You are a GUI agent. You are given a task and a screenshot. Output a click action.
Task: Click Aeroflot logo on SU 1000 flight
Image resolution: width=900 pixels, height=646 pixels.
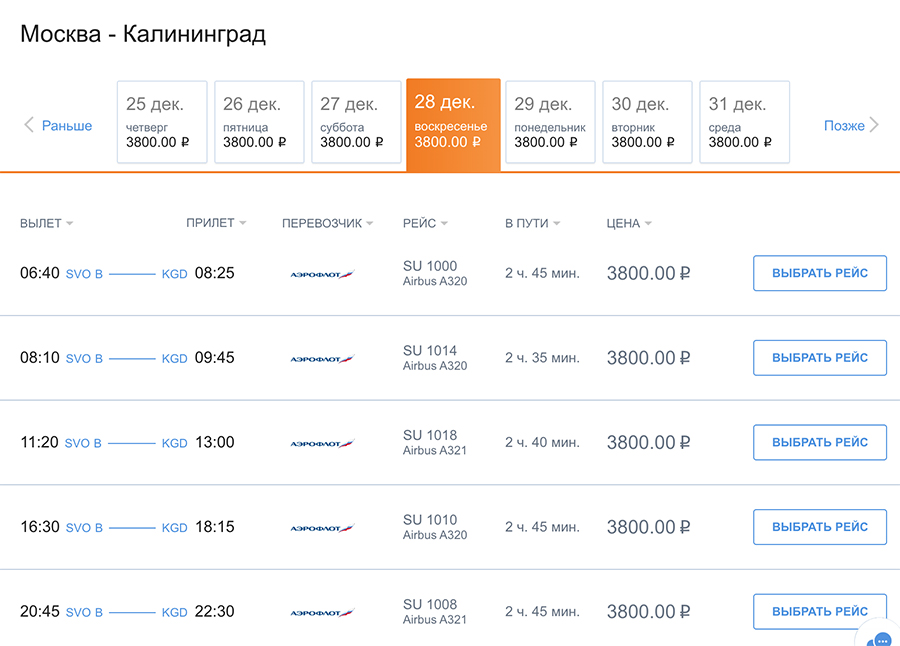click(x=322, y=273)
